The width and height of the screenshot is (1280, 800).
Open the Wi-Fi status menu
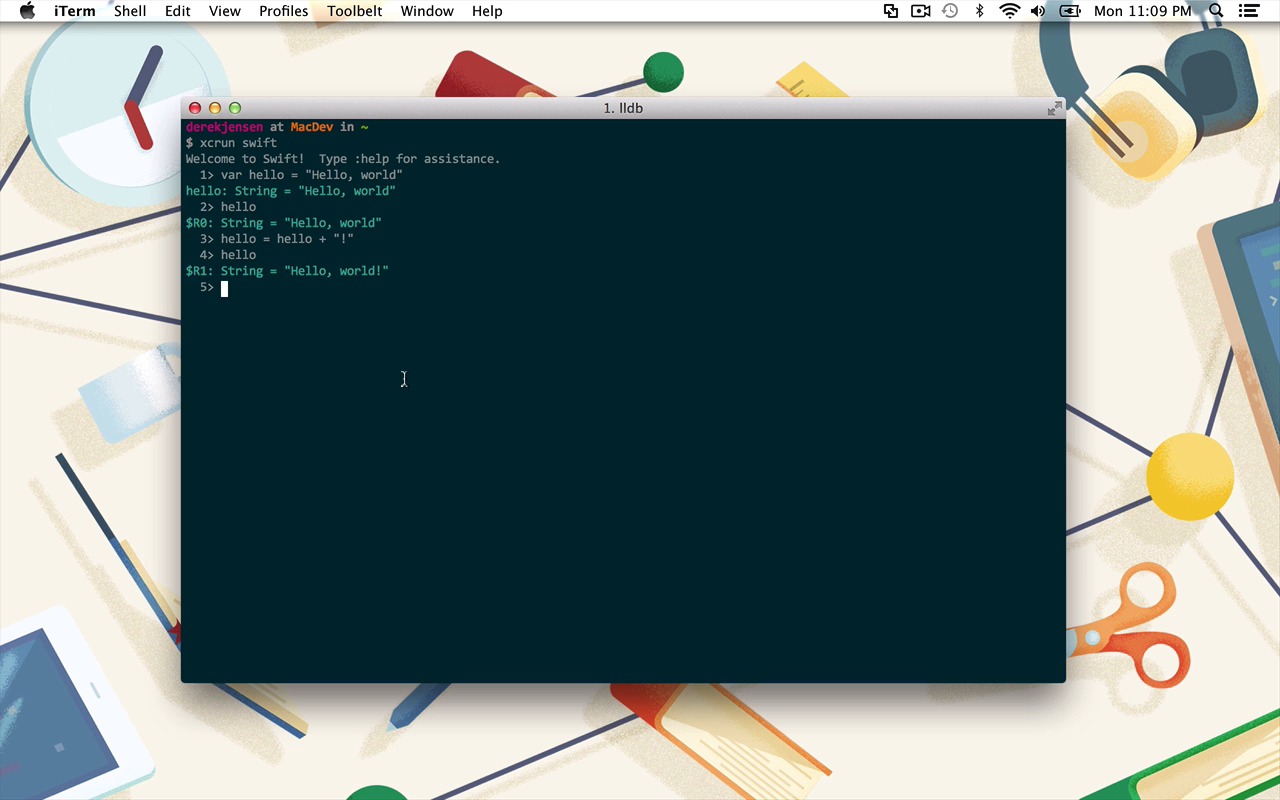pos(1010,11)
